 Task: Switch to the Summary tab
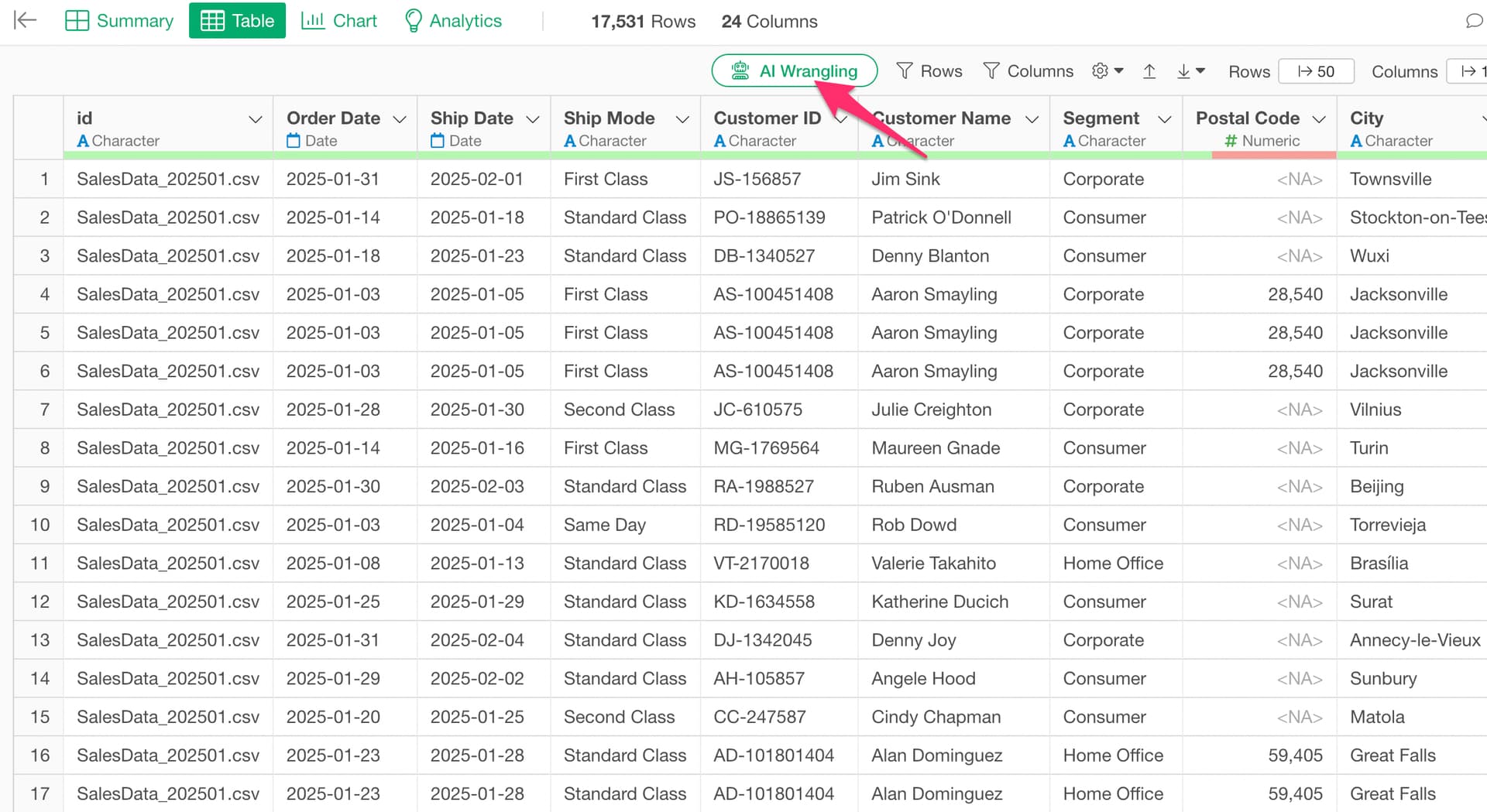tap(119, 21)
